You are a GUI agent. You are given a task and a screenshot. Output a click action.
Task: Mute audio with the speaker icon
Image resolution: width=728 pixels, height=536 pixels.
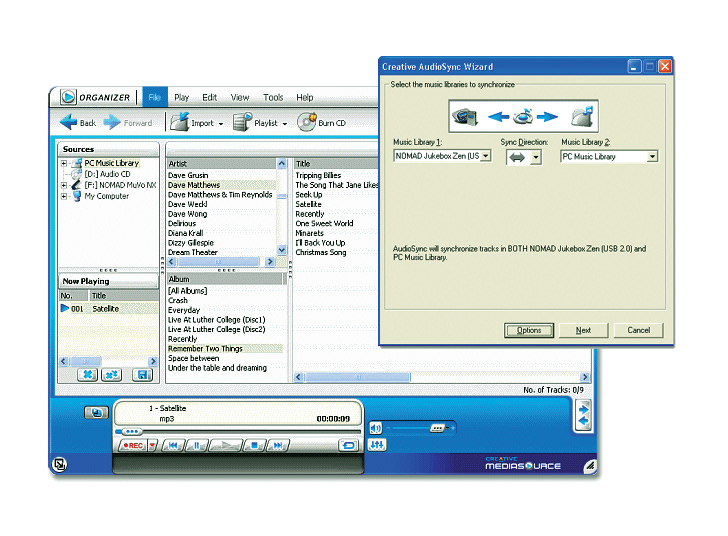point(375,428)
